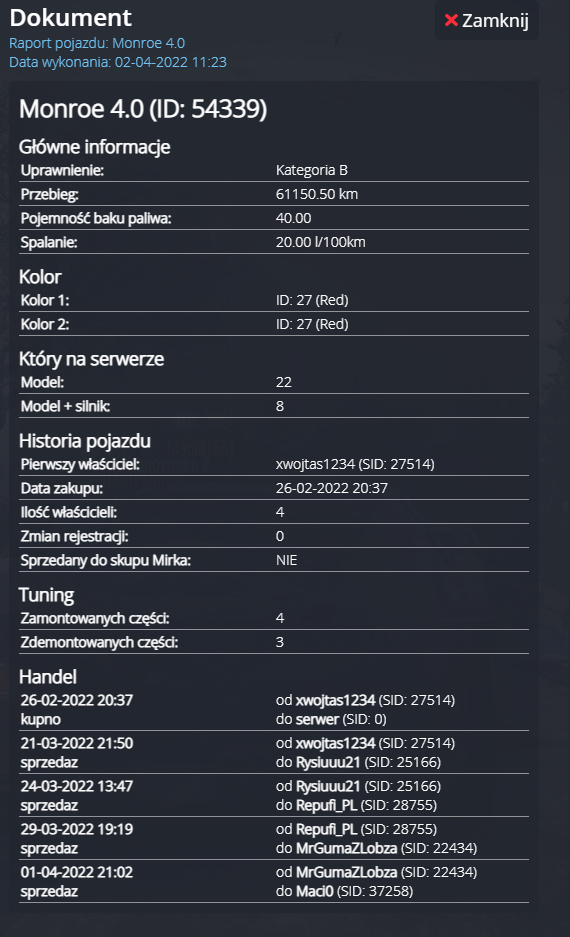Open the Raport pojazdu: Monroe 4.0 link
The width and height of the screenshot is (570, 937).
(x=97, y=43)
